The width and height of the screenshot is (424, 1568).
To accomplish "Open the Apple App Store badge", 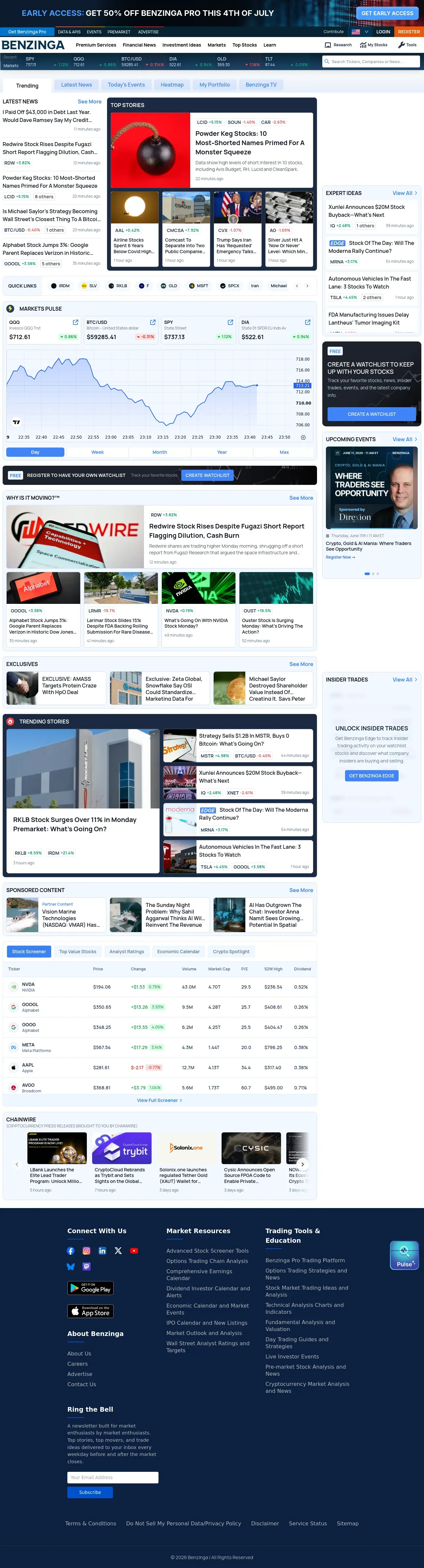I will point(90,1311).
